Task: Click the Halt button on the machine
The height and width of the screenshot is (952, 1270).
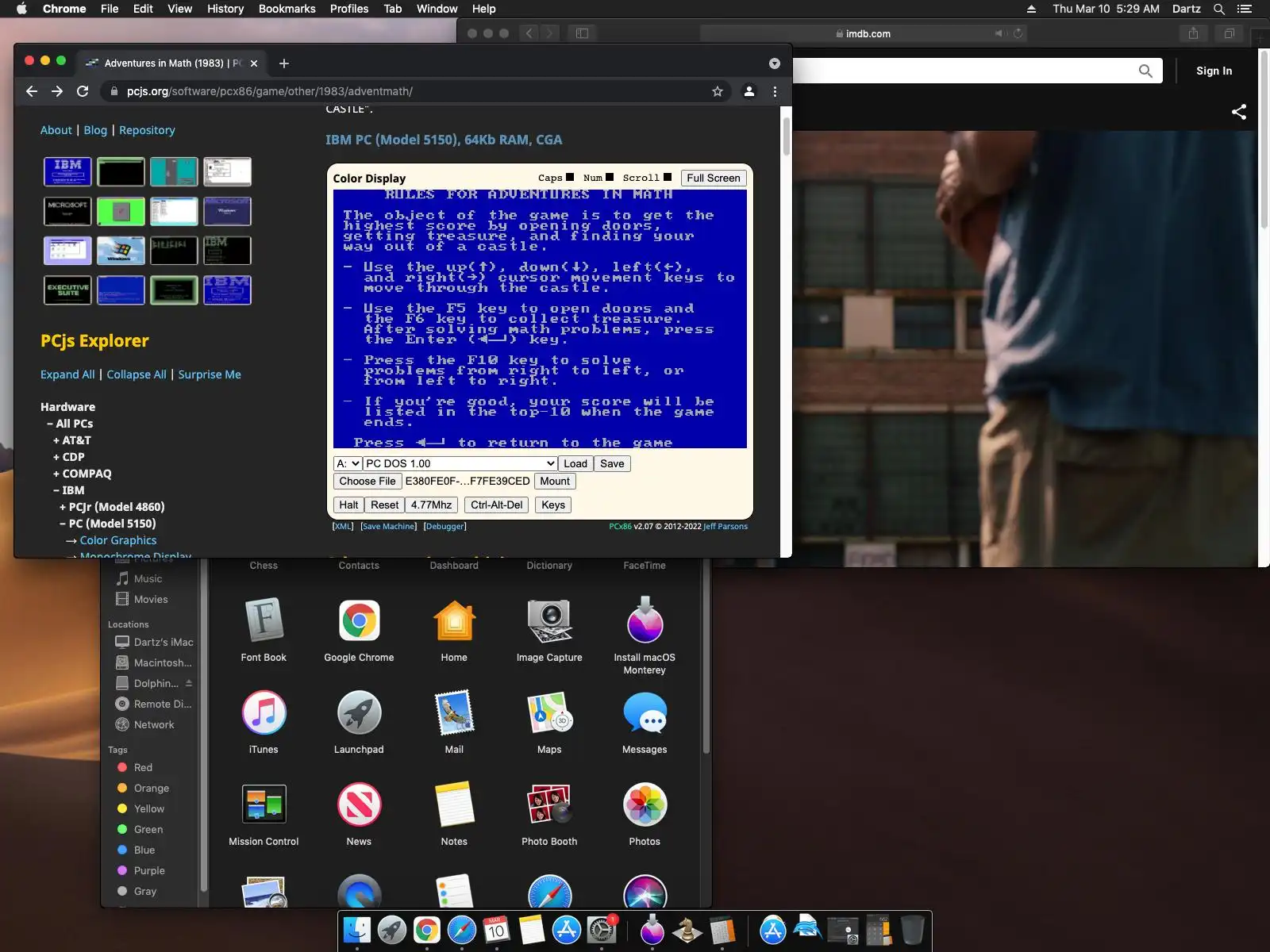Action: 348,505
